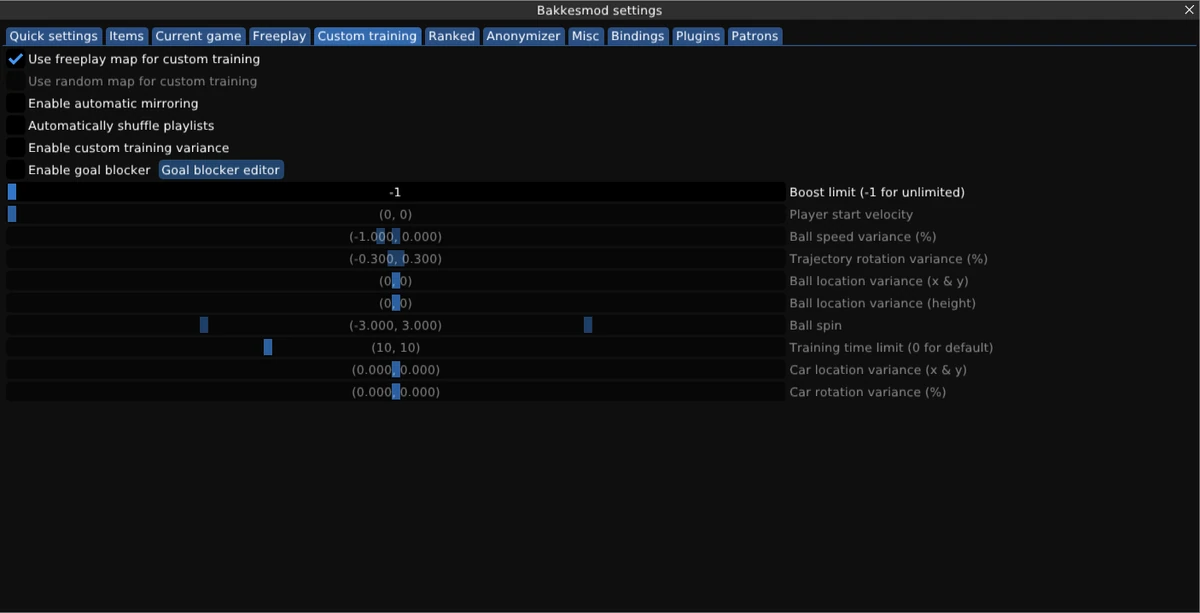Uncheck Use freeplay map for custom training
The width and height of the screenshot is (1200, 613).
coord(15,59)
